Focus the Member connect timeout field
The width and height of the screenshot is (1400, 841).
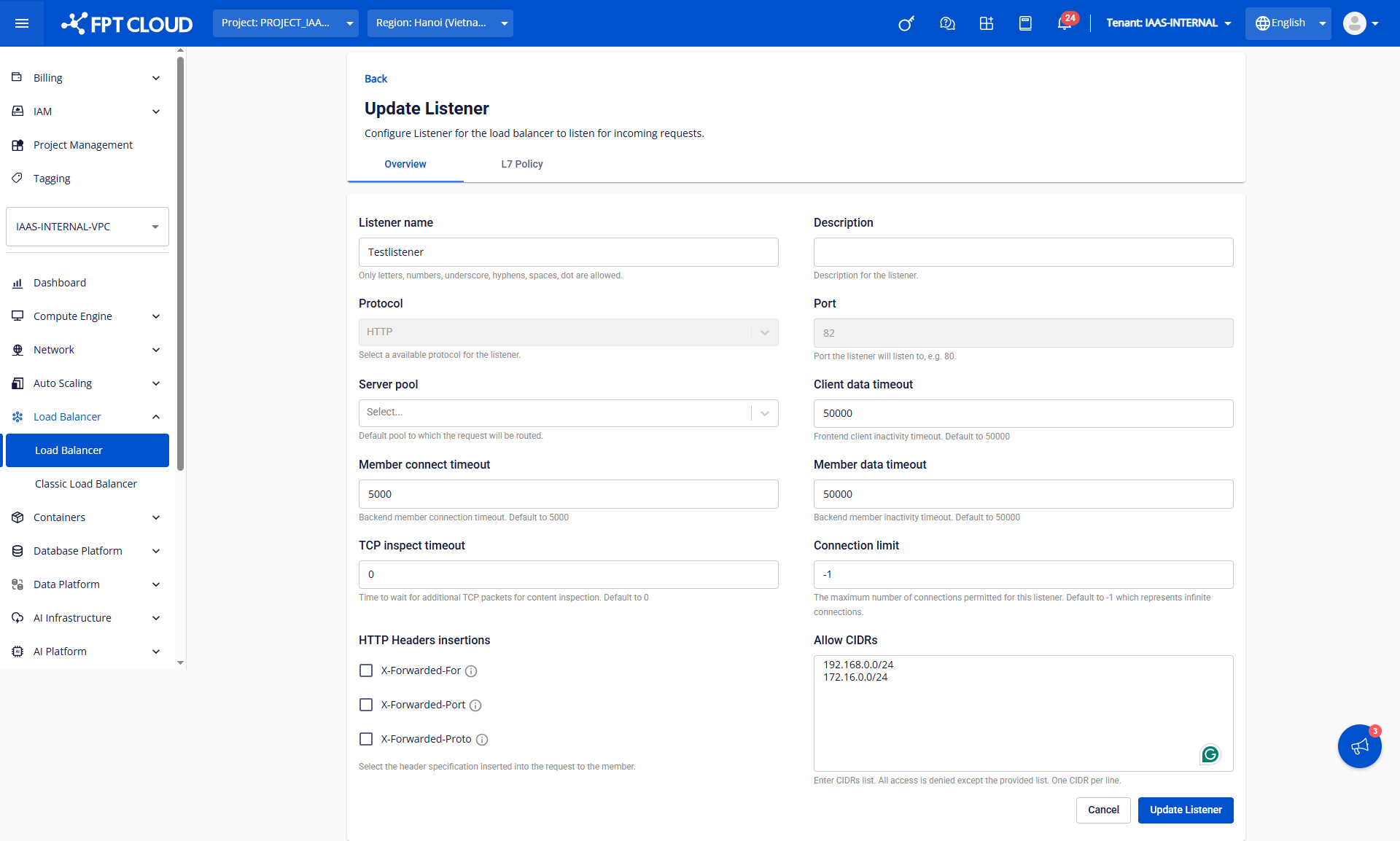[x=569, y=494]
